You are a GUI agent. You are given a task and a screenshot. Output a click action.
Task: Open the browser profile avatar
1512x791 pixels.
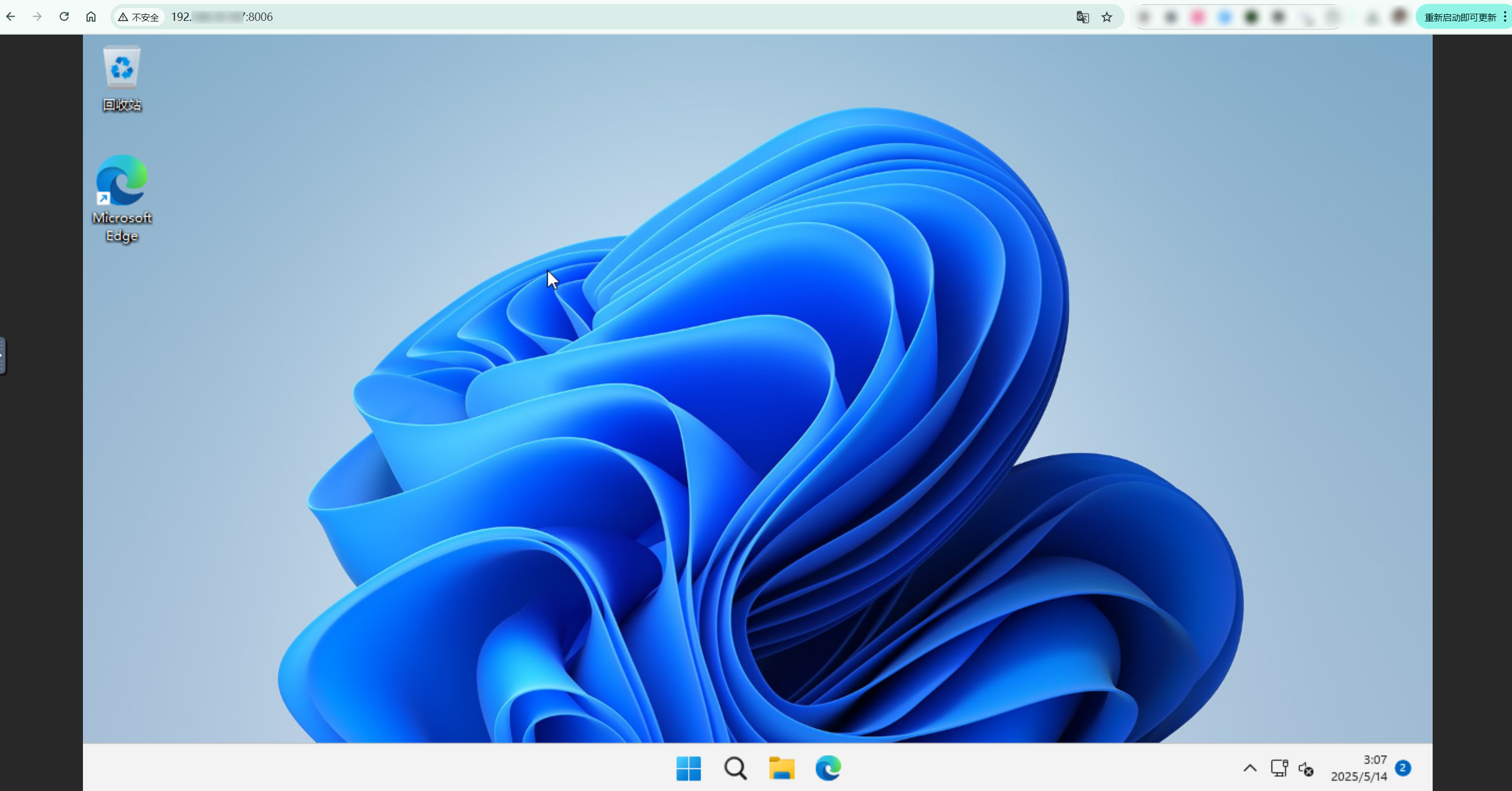pos(1399,17)
